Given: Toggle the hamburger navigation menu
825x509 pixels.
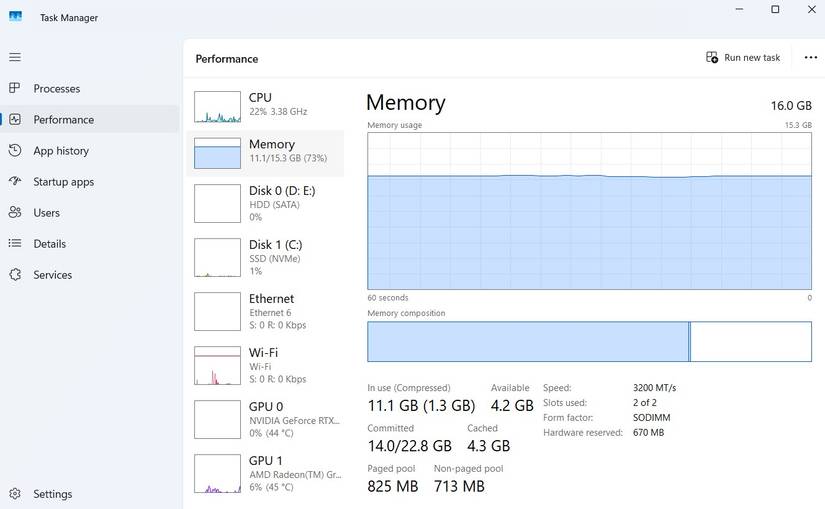Looking at the screenshot, I should (x=14, y=57).
